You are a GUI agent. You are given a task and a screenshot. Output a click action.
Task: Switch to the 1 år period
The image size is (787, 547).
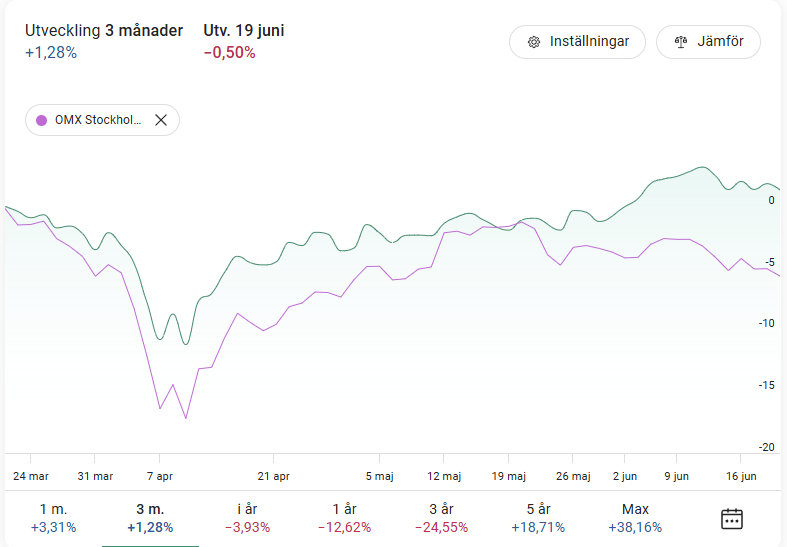(344, 518)
